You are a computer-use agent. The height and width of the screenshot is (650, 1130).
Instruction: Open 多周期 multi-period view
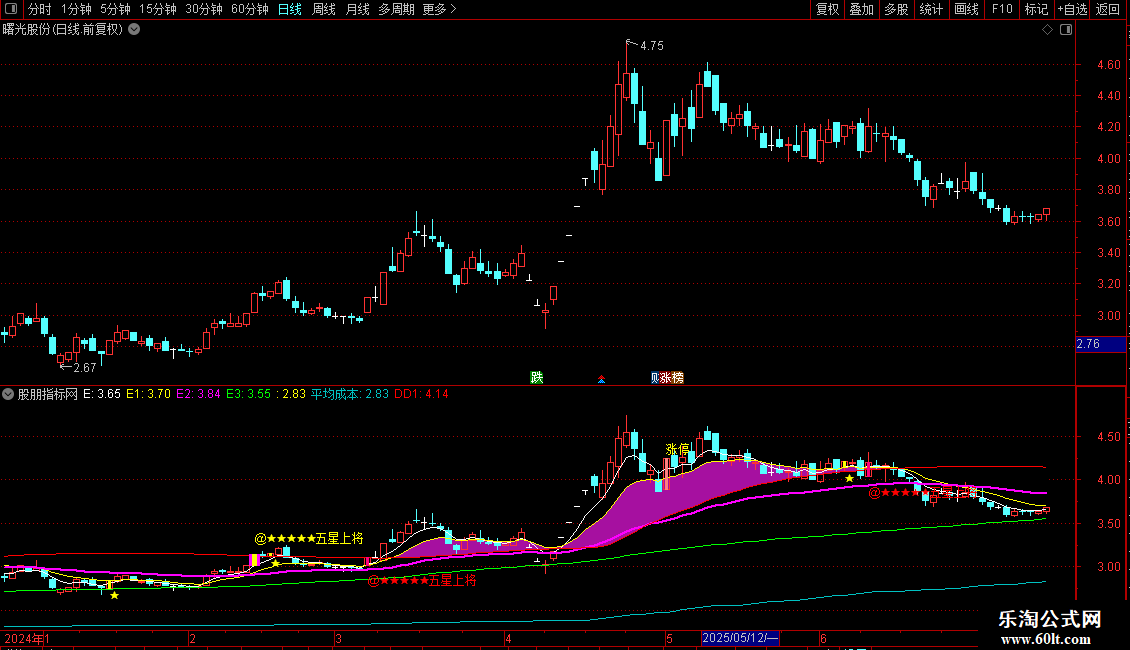[x=396, y=9]
